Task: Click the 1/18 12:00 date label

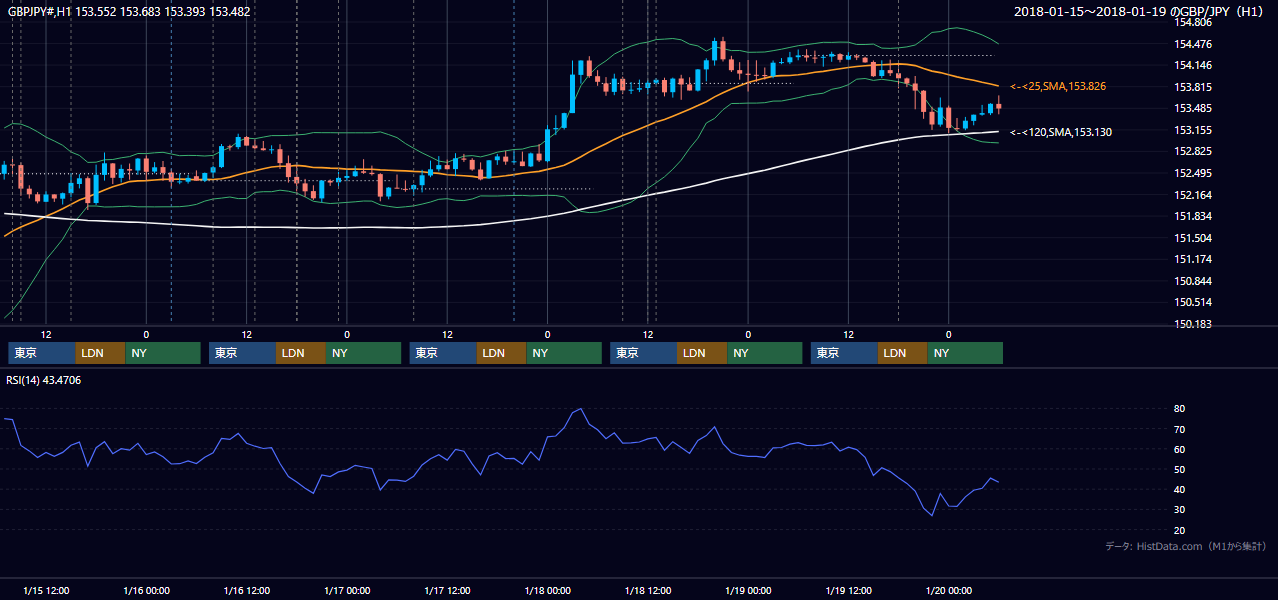Action: [648, 590]
